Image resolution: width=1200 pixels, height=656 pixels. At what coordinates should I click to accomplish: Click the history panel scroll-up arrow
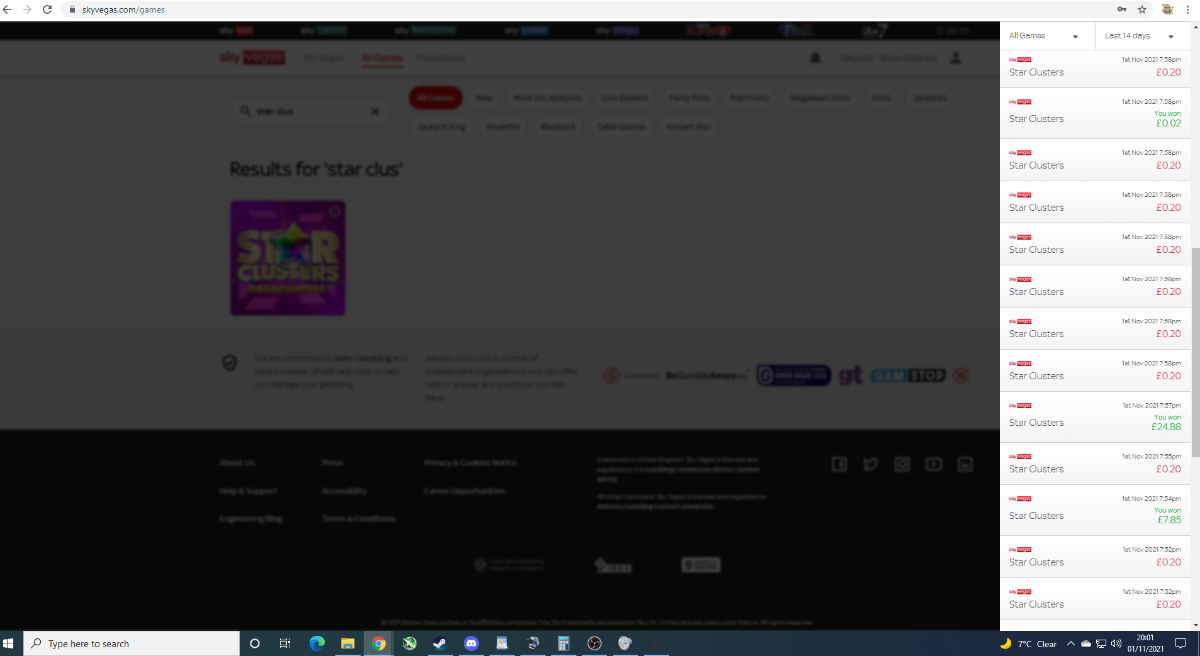(x=1194, y=27)
